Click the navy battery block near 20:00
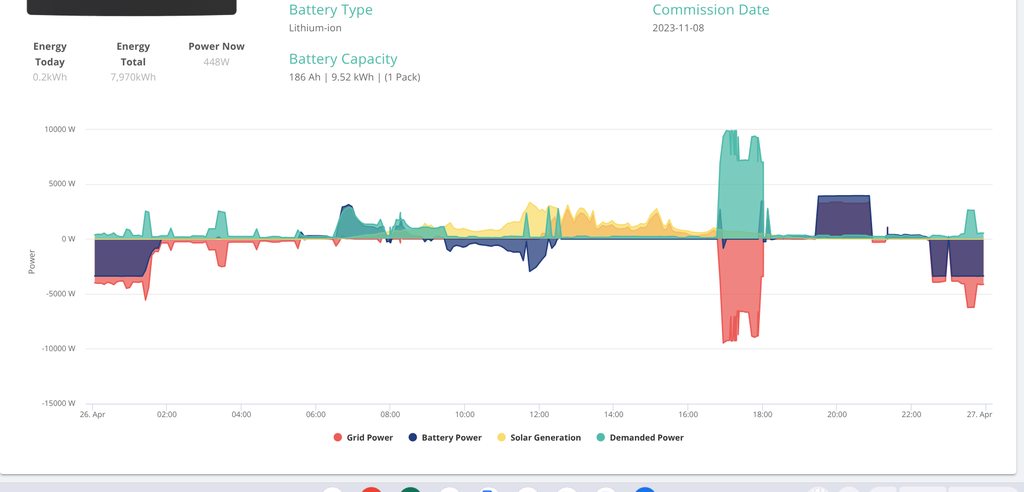 tap(844, 215)
